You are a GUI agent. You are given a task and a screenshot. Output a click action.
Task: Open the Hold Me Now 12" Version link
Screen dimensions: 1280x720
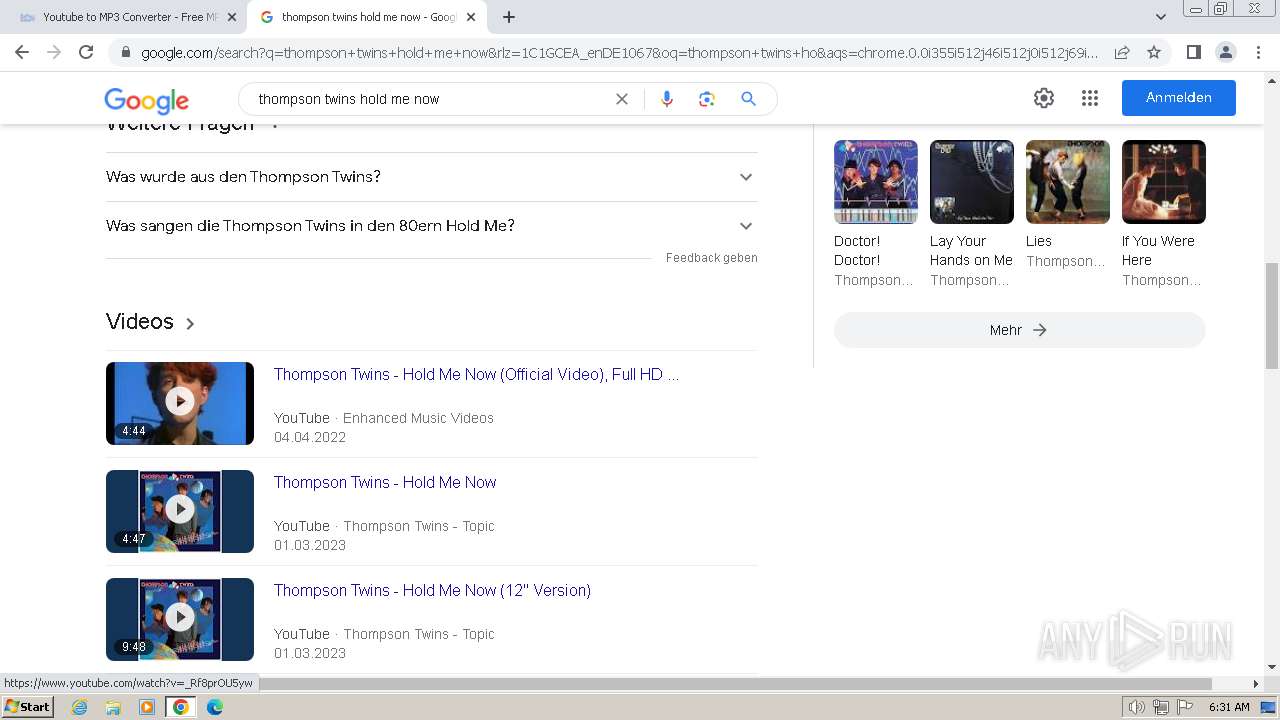(432, 590)
